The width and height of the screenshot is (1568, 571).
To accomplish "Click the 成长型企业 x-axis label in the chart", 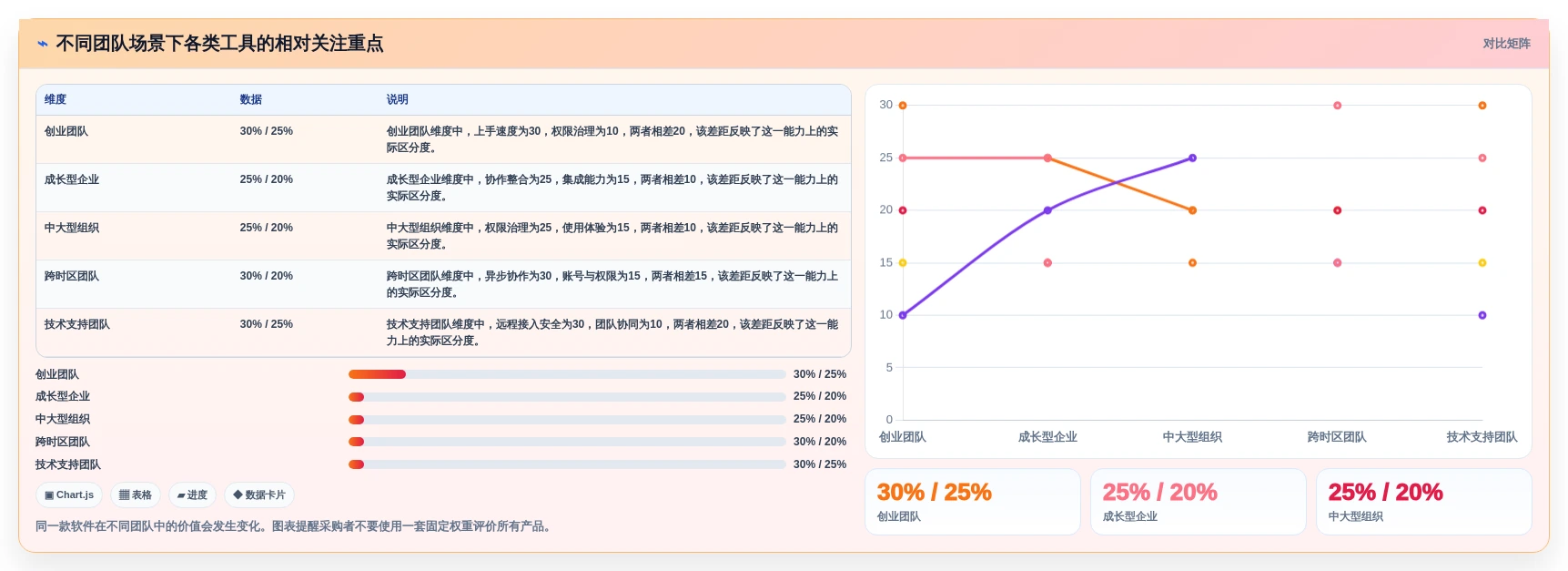I will pos(1047,437).
